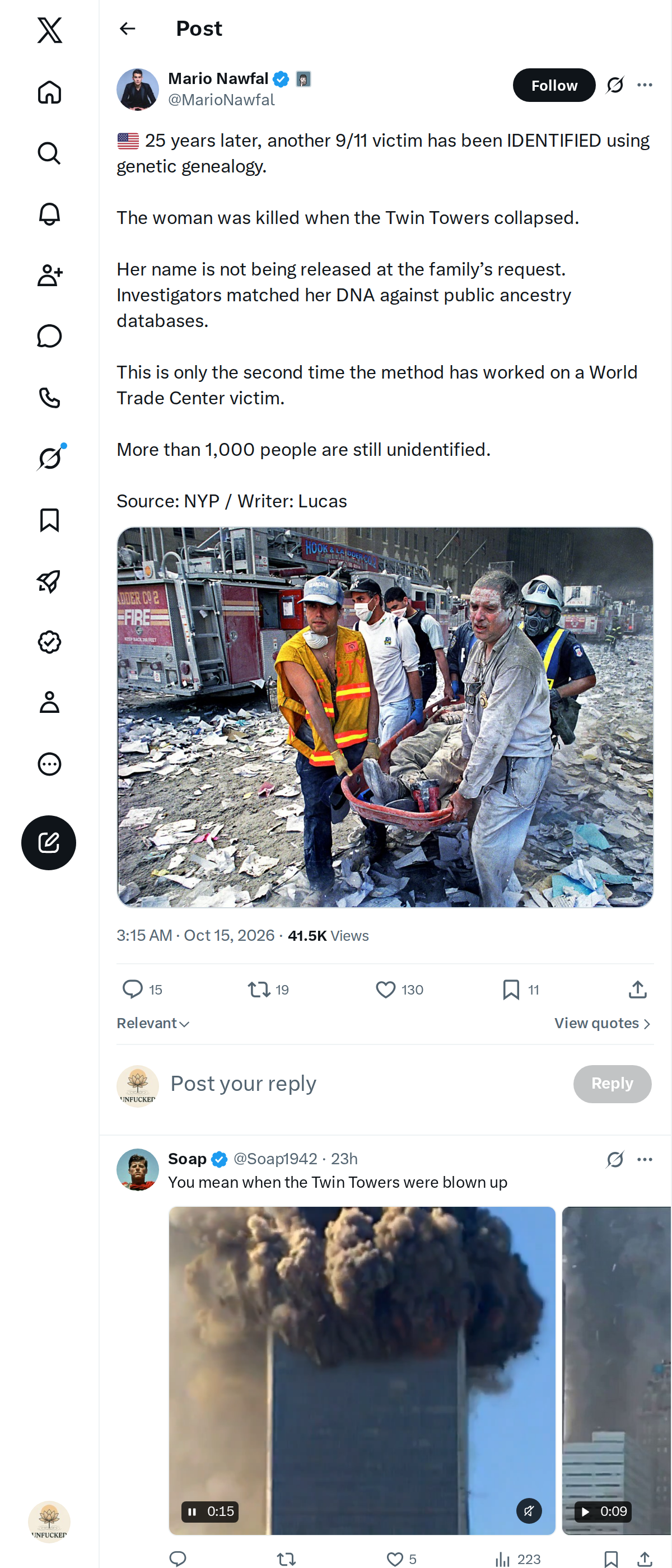Open the Messages chat bubble icon
This screenshot has height=1568, width=672.
pyautogui.click(x=49, y=336)
